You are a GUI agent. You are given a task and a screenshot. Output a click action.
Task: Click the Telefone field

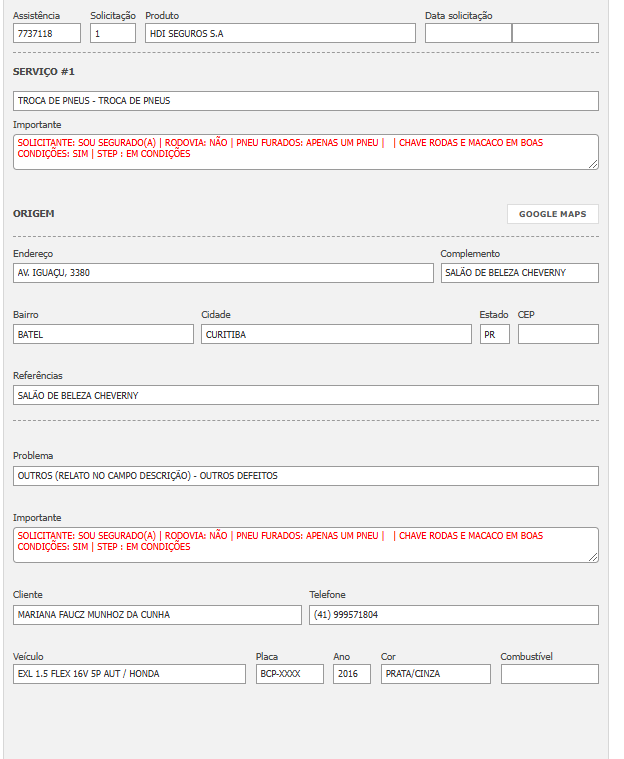[x=453, y=615]
